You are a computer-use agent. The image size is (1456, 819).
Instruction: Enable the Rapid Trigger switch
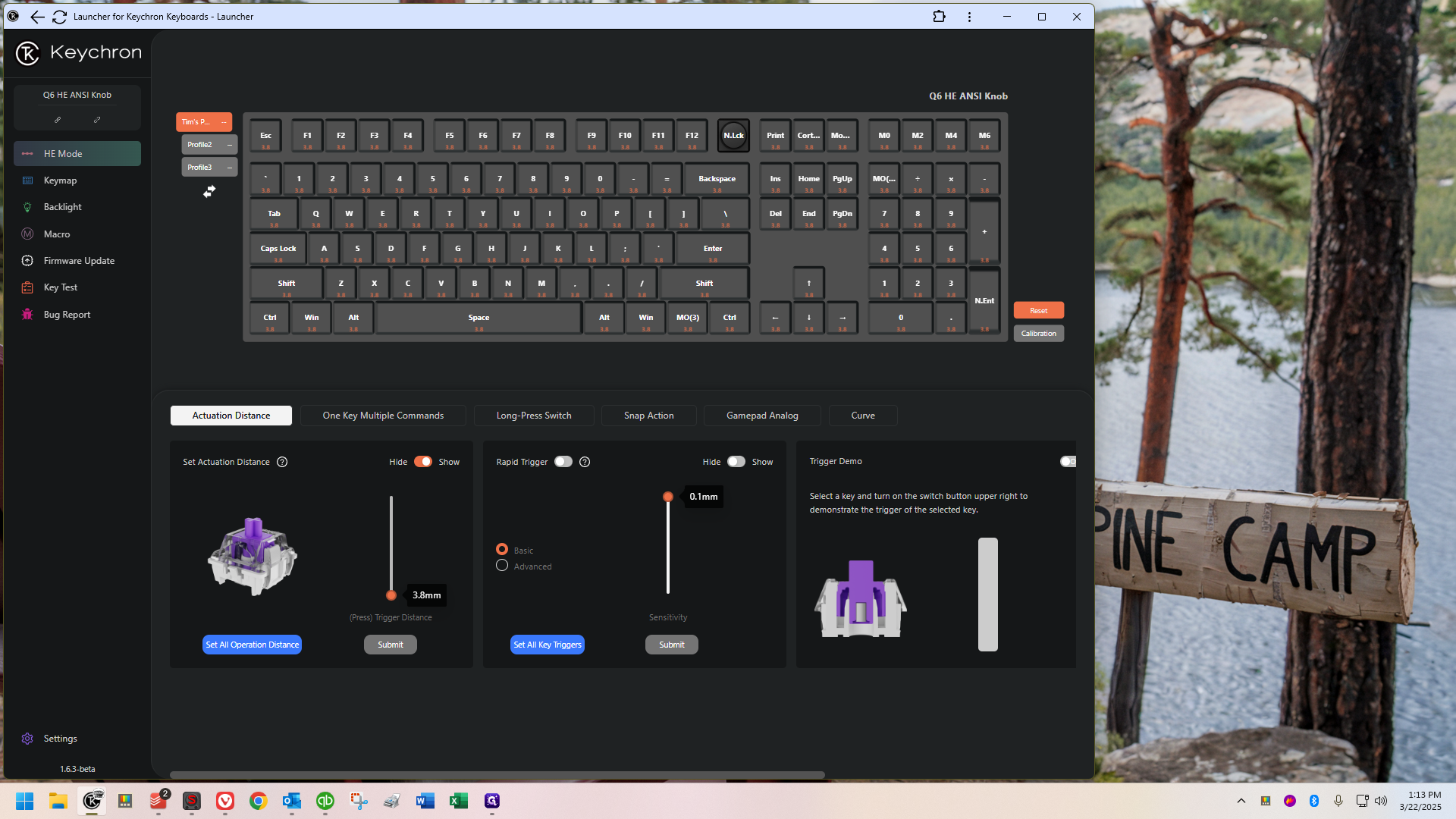coord(563,462)
